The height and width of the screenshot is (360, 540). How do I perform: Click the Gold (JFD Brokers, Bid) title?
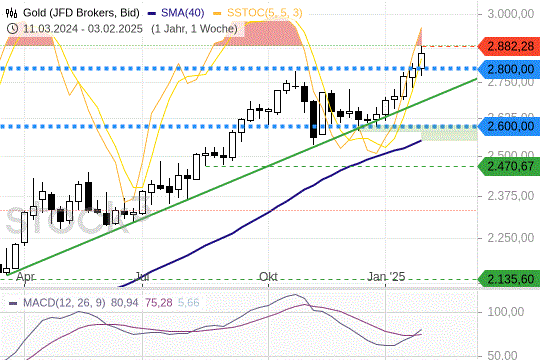point(81,13)
